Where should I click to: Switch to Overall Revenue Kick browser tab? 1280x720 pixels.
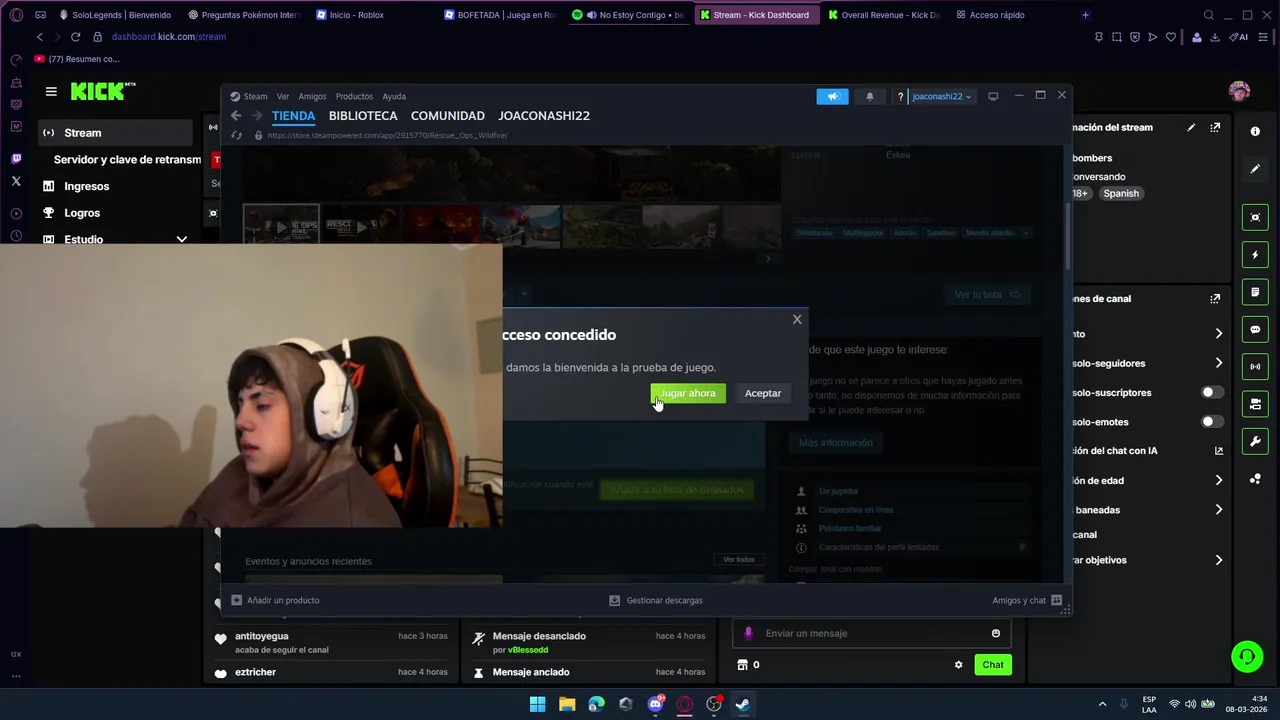(x=882, y=15)
